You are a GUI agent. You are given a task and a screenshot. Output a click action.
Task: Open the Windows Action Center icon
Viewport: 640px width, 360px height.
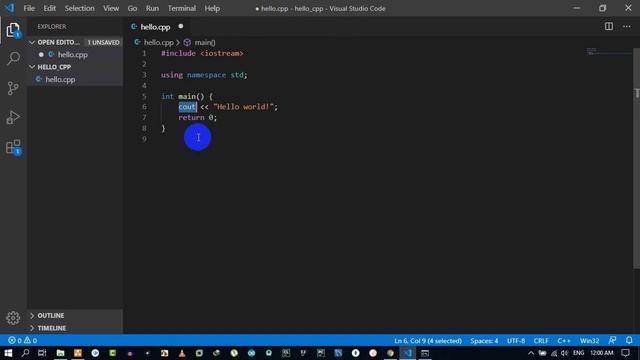coord(626,353)
